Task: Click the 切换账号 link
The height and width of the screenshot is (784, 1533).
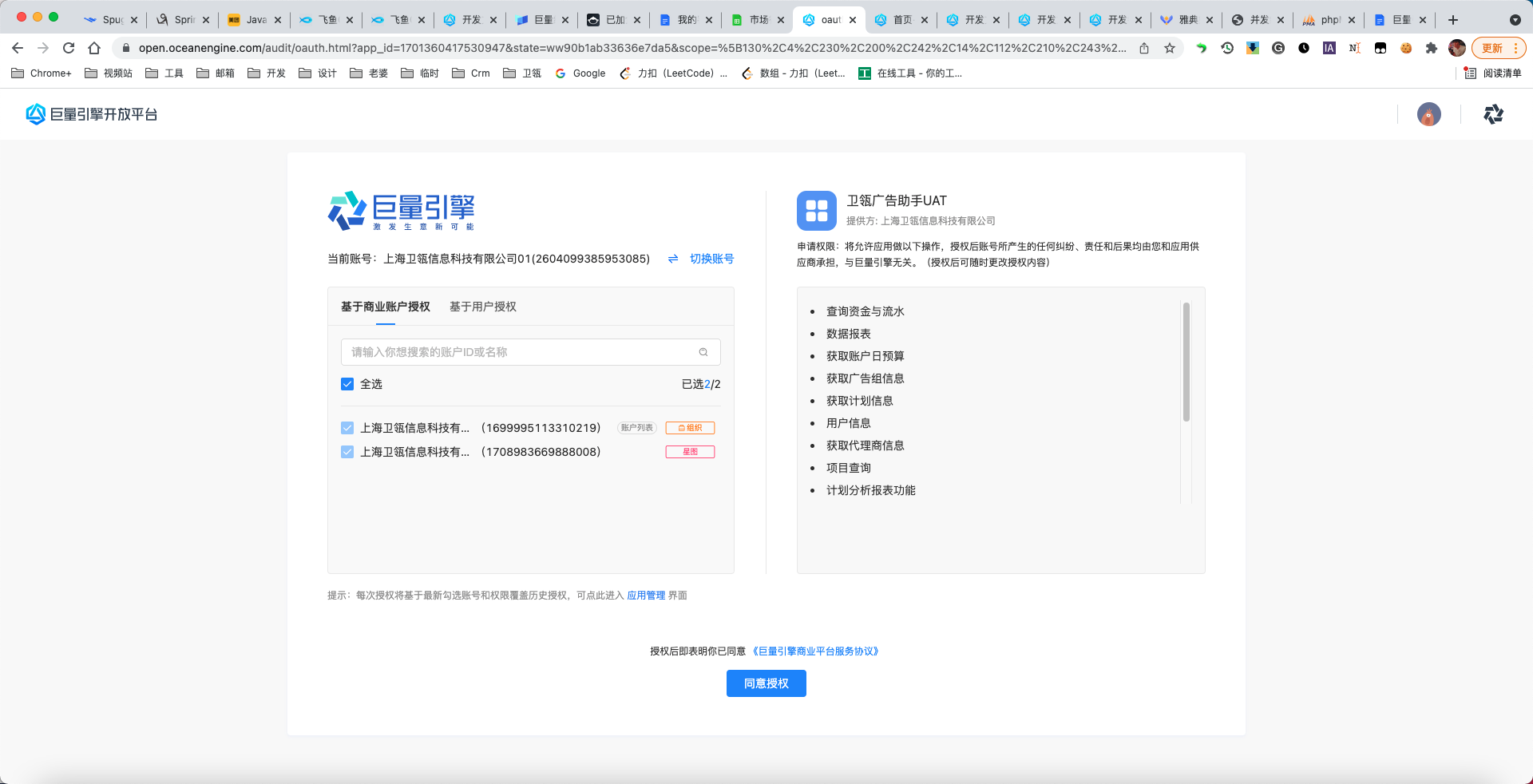Action: pos(712,259)
